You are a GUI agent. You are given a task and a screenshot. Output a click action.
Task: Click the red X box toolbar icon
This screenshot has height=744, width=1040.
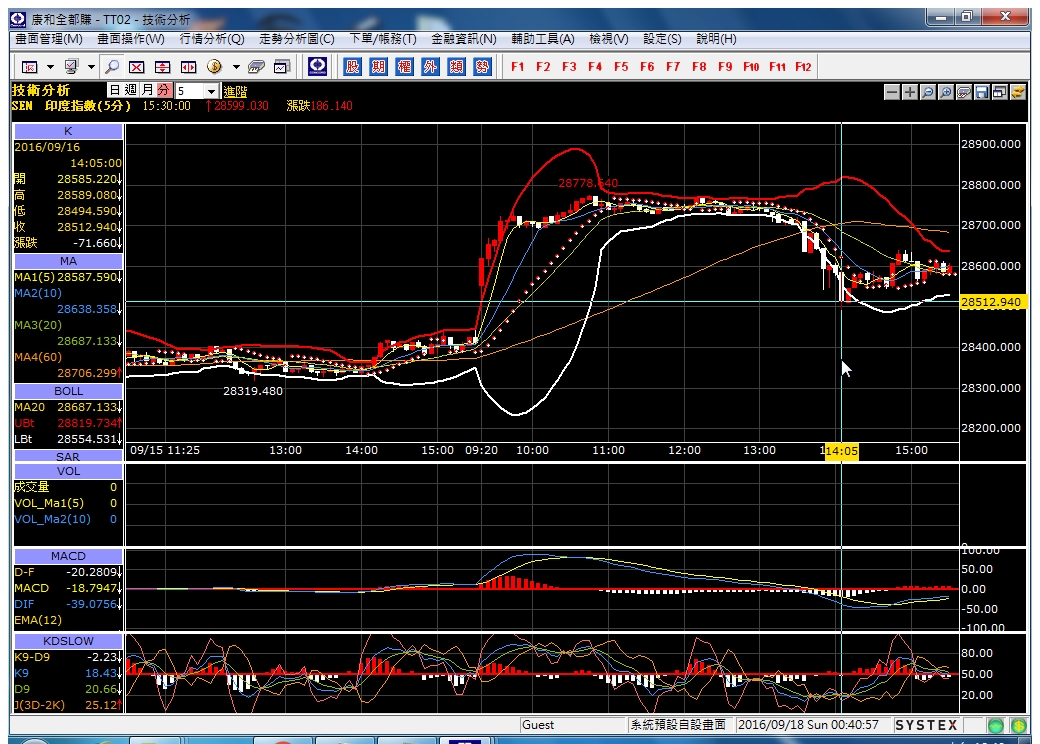point(137,67)
